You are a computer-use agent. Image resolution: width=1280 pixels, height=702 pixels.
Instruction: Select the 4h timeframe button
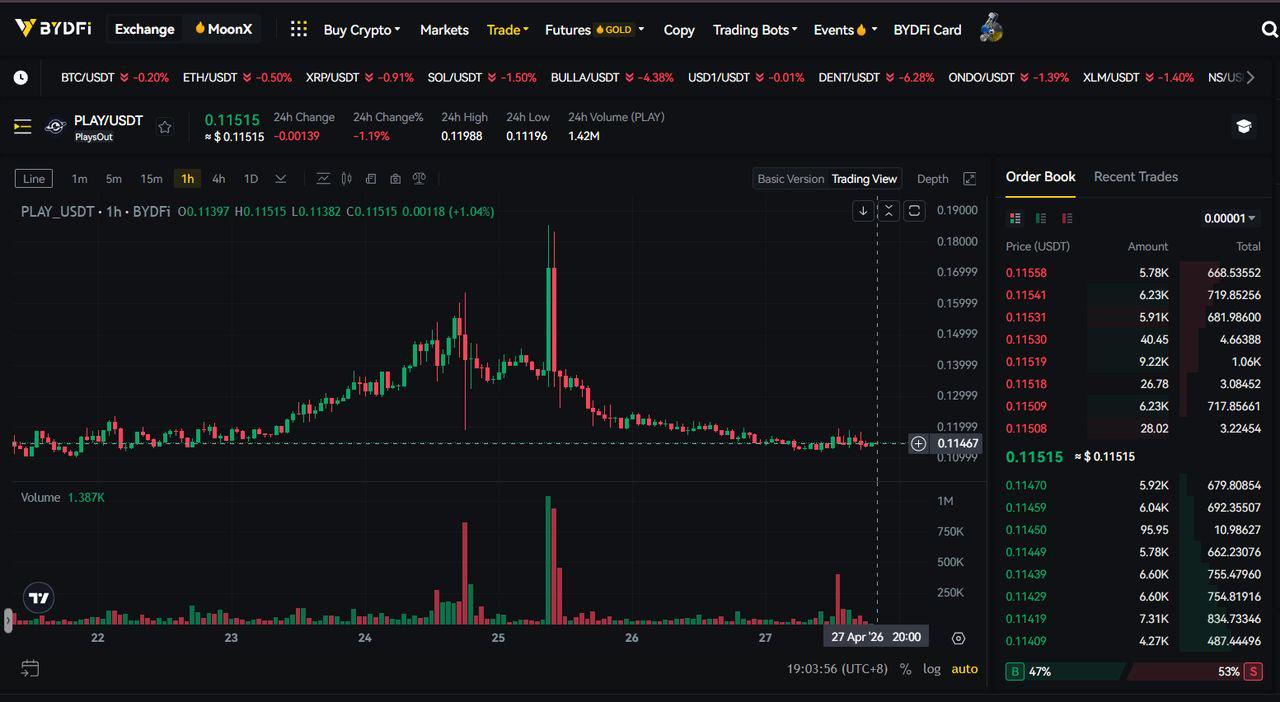[x=218, y=179]
